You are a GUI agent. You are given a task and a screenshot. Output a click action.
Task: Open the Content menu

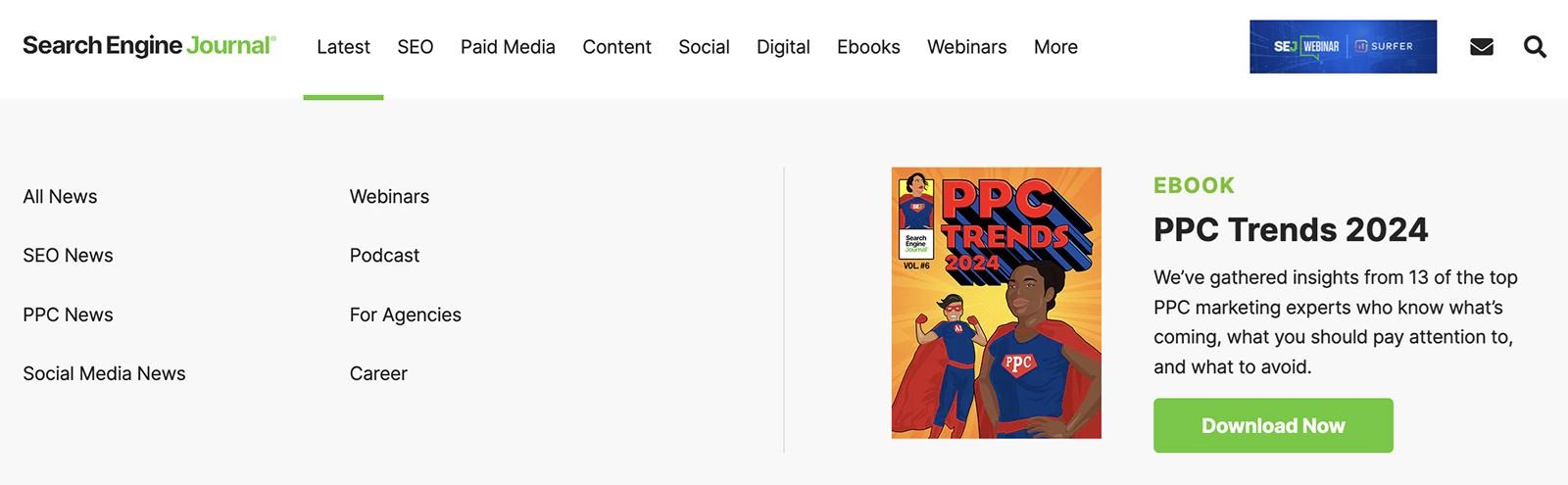(616, 47)
